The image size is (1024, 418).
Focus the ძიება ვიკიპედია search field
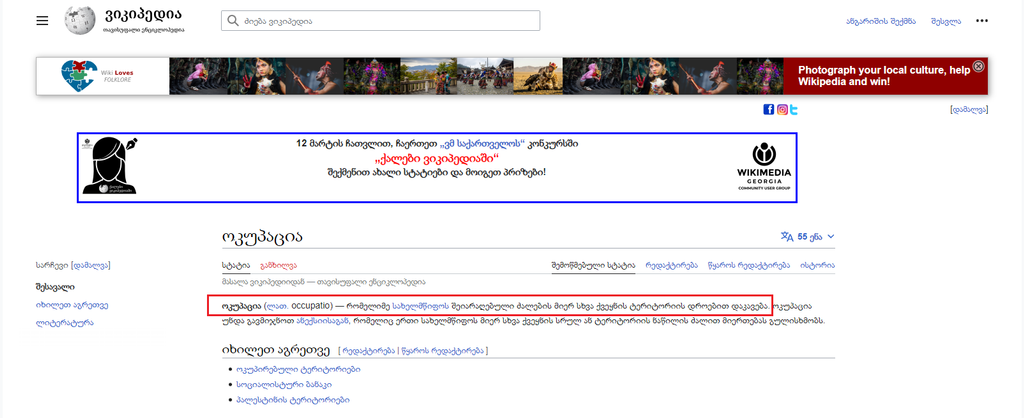pyautogui.click(x=381, y=21)
